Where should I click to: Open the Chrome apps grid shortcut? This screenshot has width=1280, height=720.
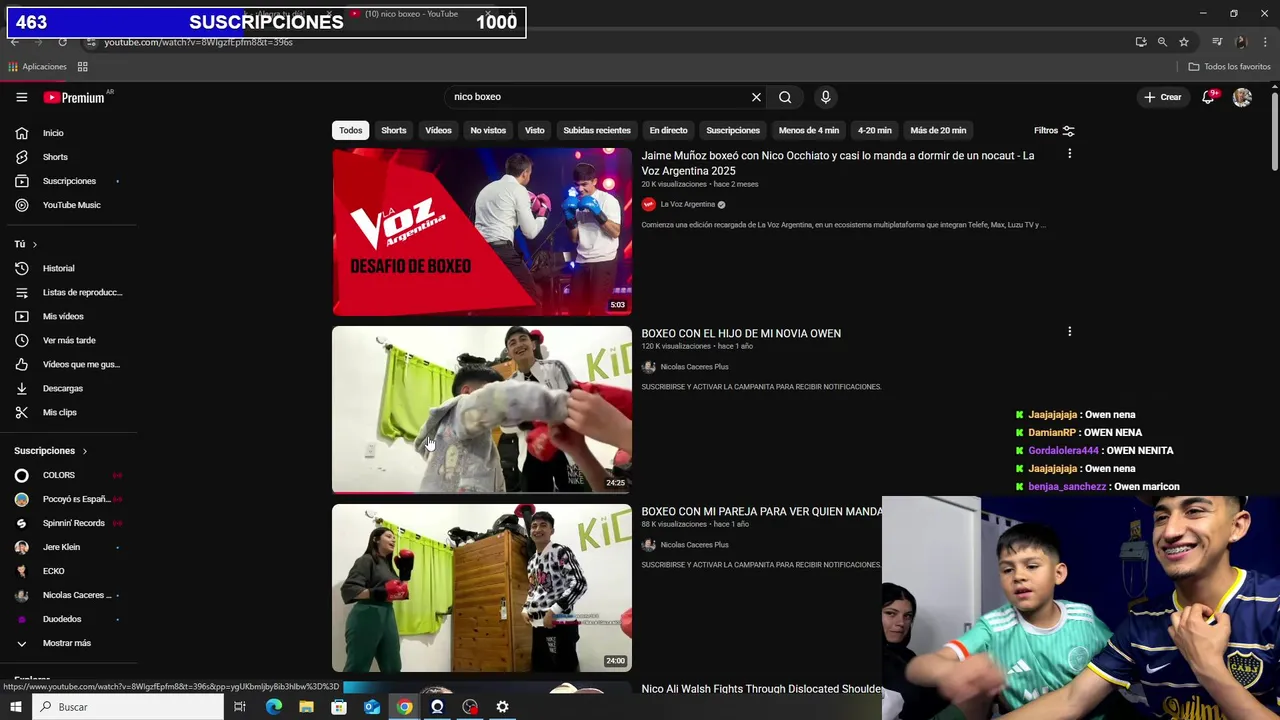click(83, 67)
